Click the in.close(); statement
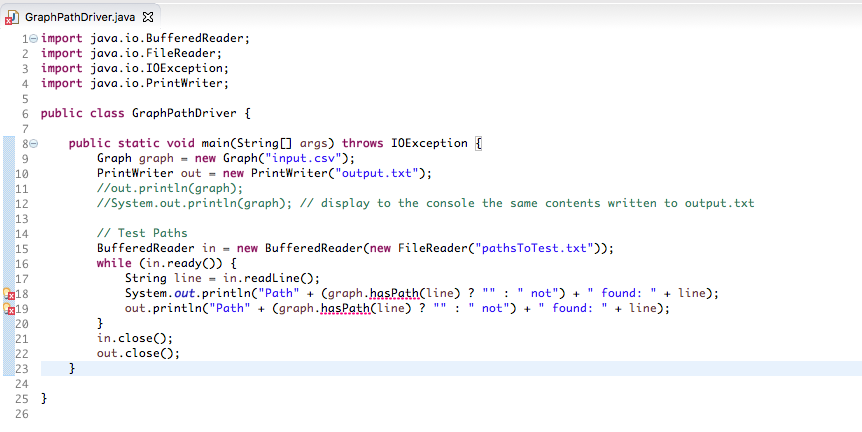Image resolution: width=862 pixels, height=432 pixels. point(135,338)
